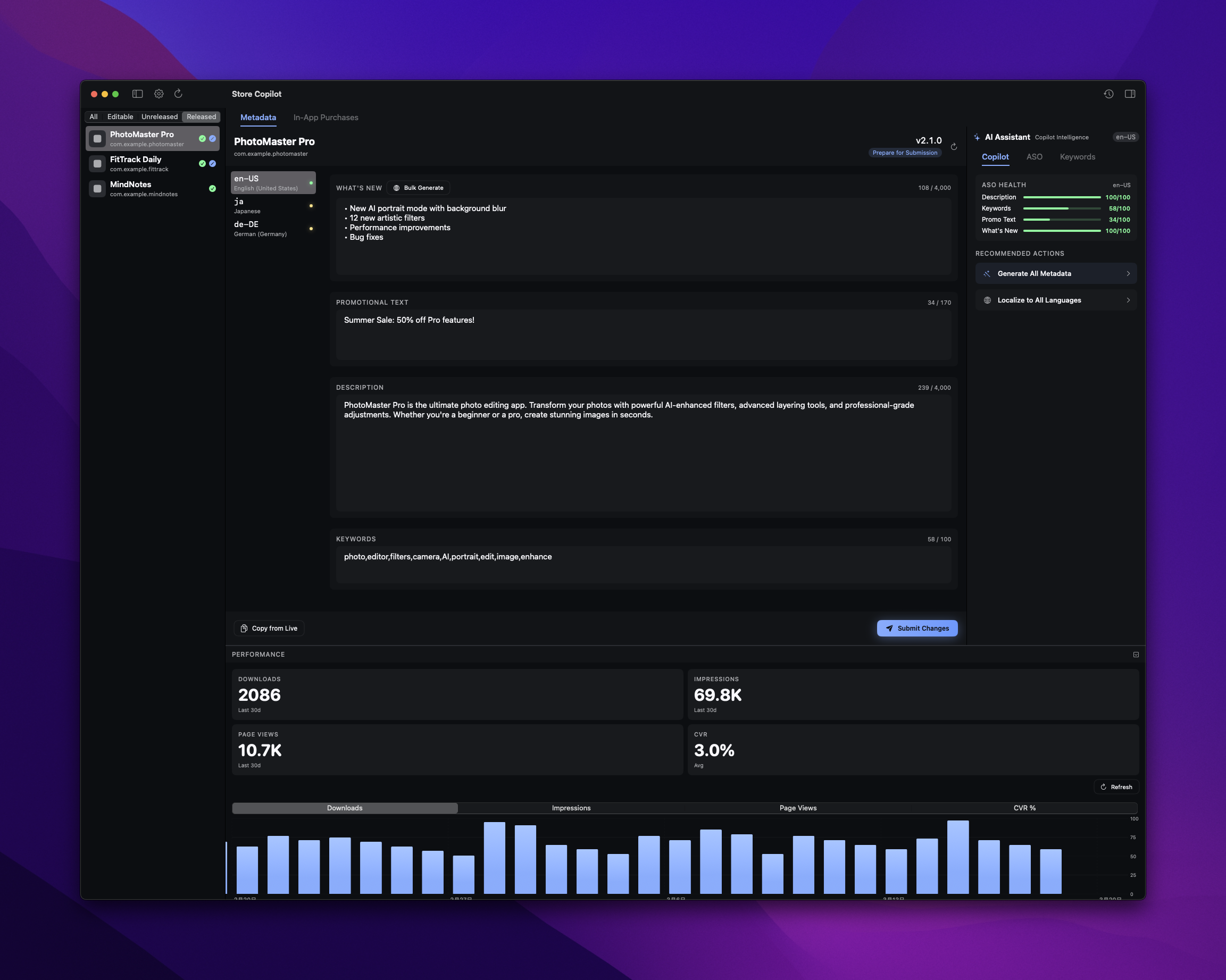Click the Keywords 58/100 health bar
Viewport: 1226px width, 980px height.
[x=1062, y=208]
